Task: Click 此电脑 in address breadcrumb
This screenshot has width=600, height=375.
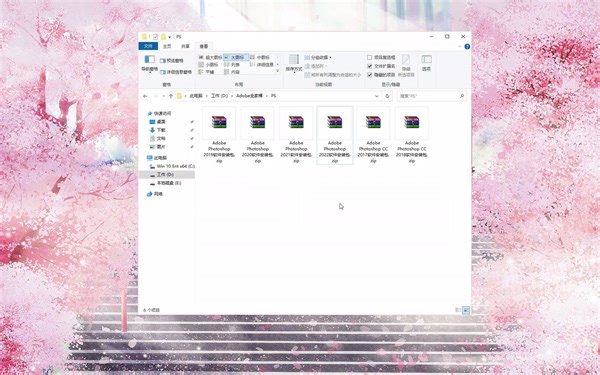Action: pyautogui.click(x=196, y=96)
